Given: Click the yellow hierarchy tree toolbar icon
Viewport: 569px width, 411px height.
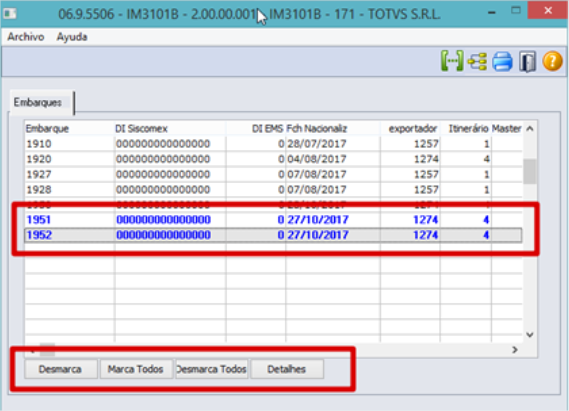Looking at the screenshot, I should [x=477, y=61].
